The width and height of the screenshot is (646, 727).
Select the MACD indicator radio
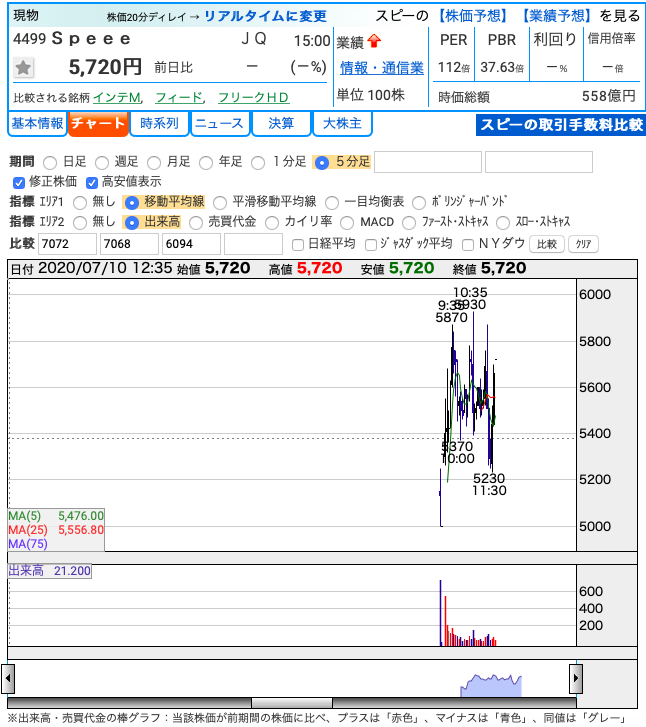347,223
